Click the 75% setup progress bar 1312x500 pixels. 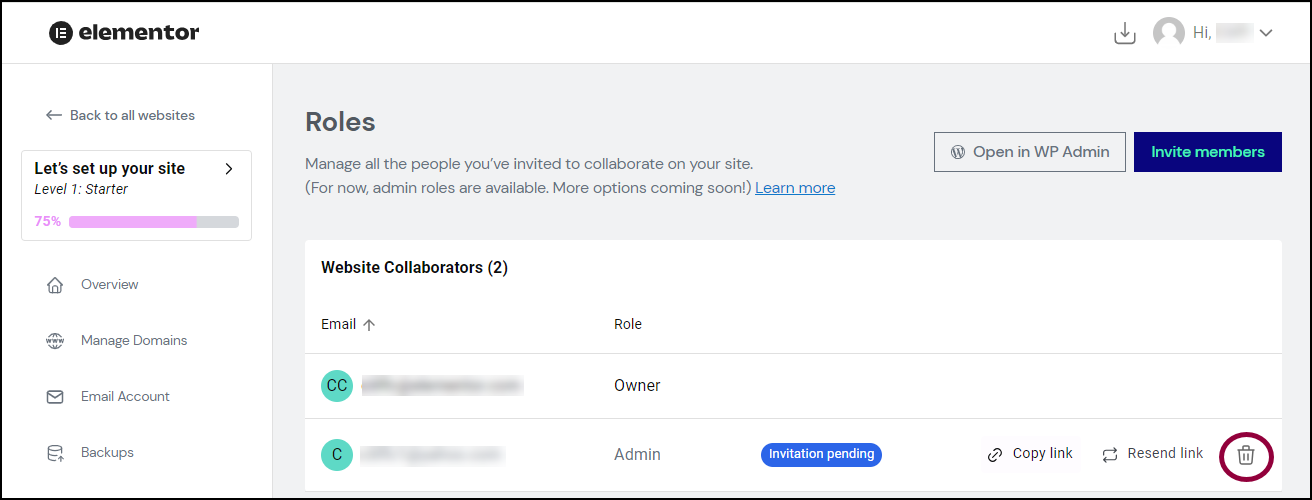(153, 222)
